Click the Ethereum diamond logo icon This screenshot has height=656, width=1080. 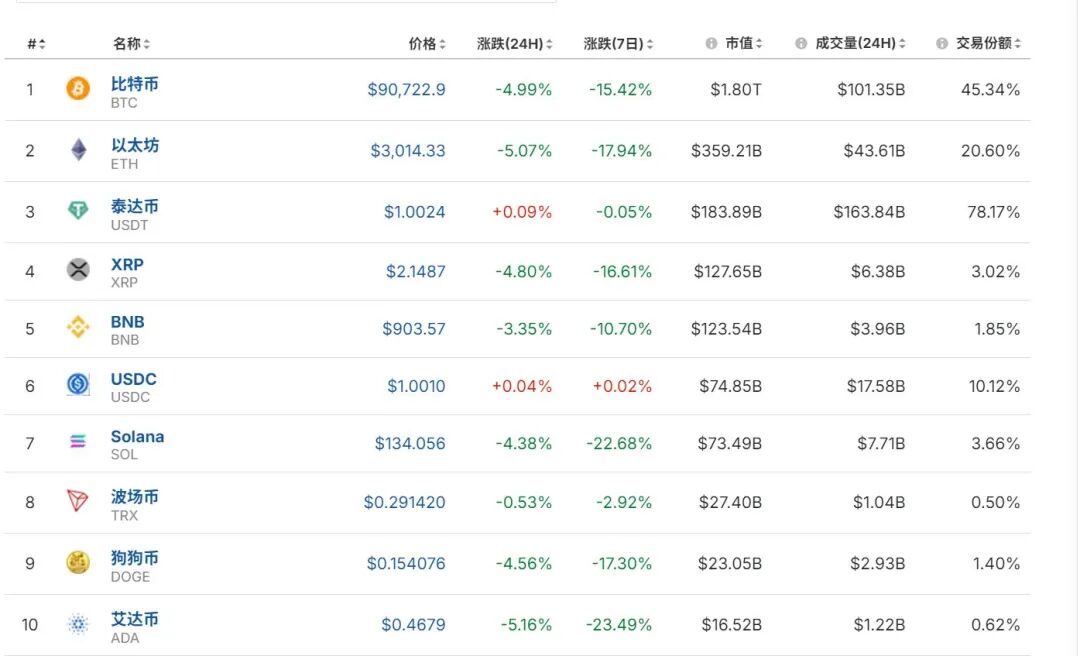coord(78,151)
